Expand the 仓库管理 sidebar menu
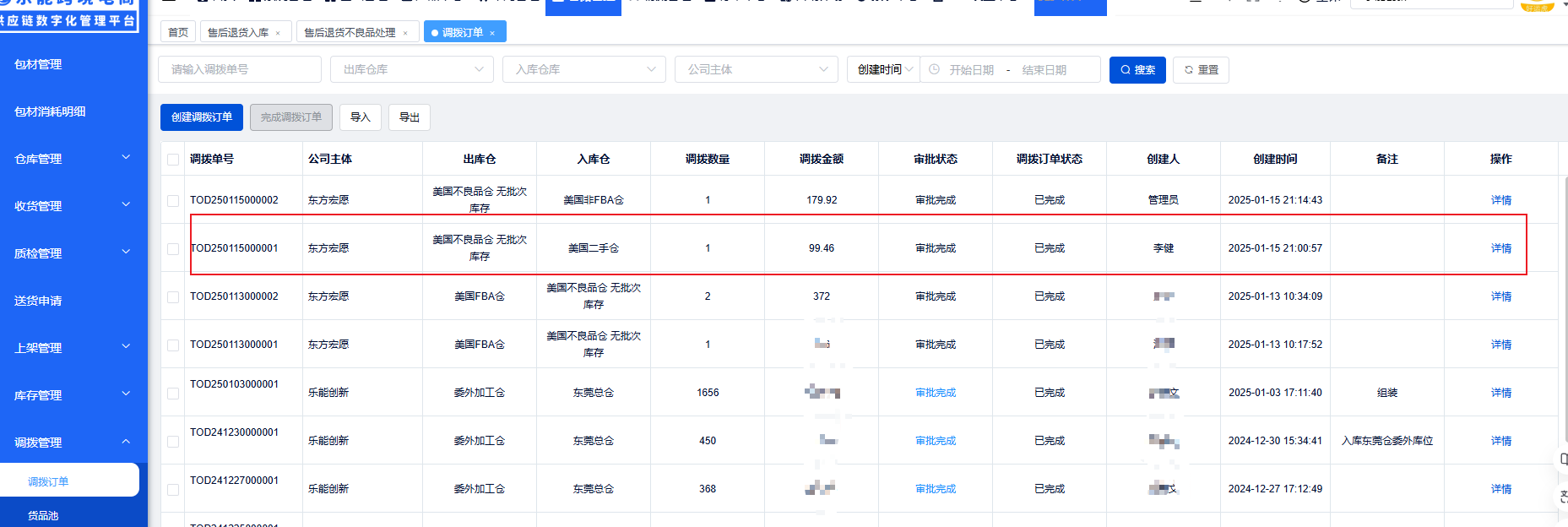 [73, 159]
